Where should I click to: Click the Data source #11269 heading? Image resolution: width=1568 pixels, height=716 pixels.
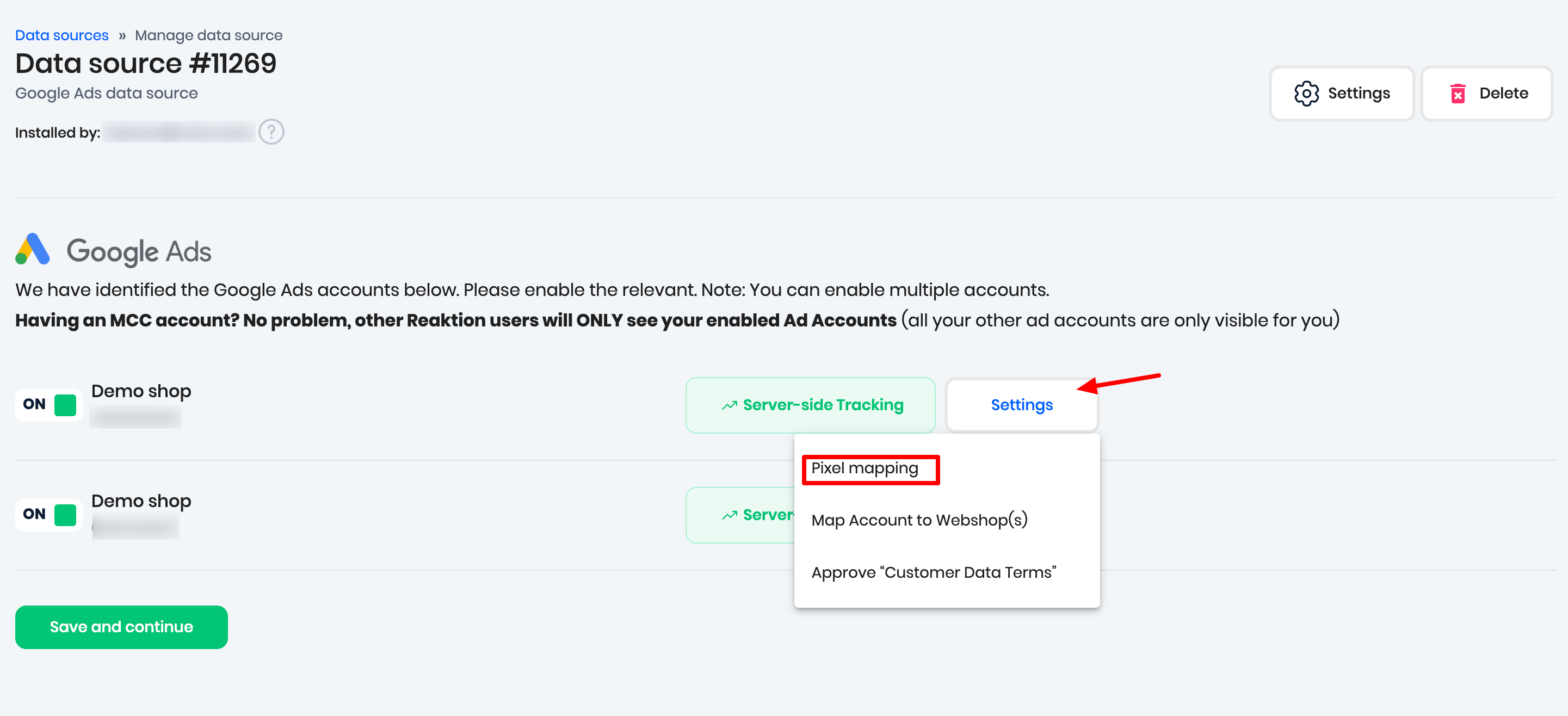coord(145,63)
